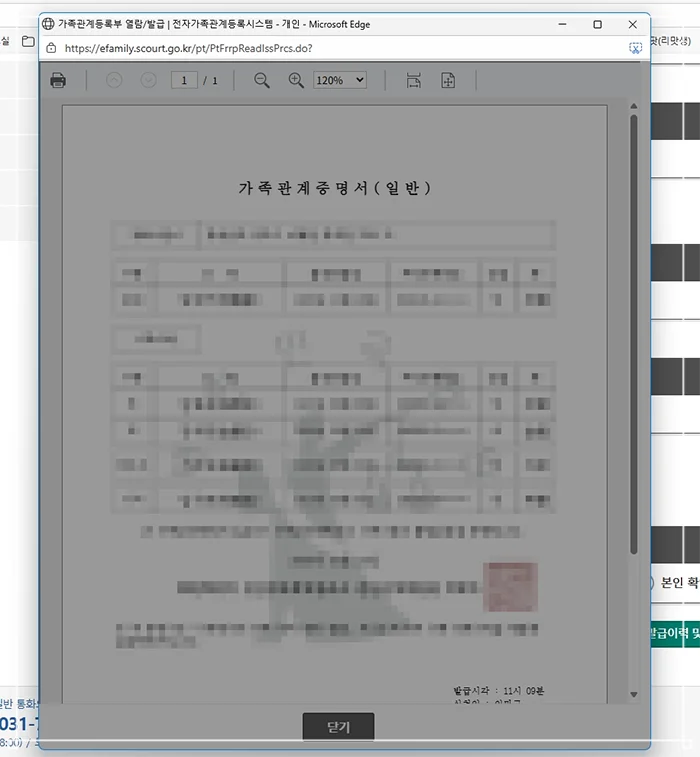Screen dimensions: 700x757
Task: Click the site info lock icon
Action: pyautogui.click(x=52, y=48)
